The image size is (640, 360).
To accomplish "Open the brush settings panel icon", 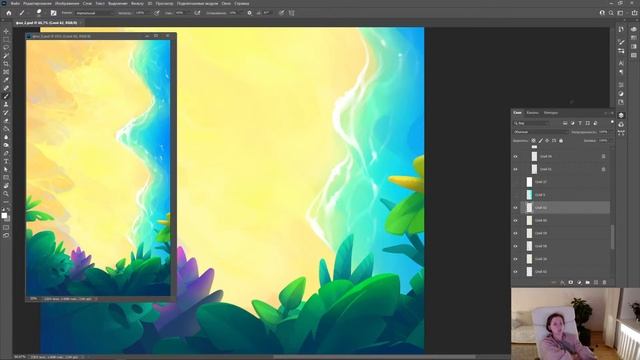I will (53, 13).
